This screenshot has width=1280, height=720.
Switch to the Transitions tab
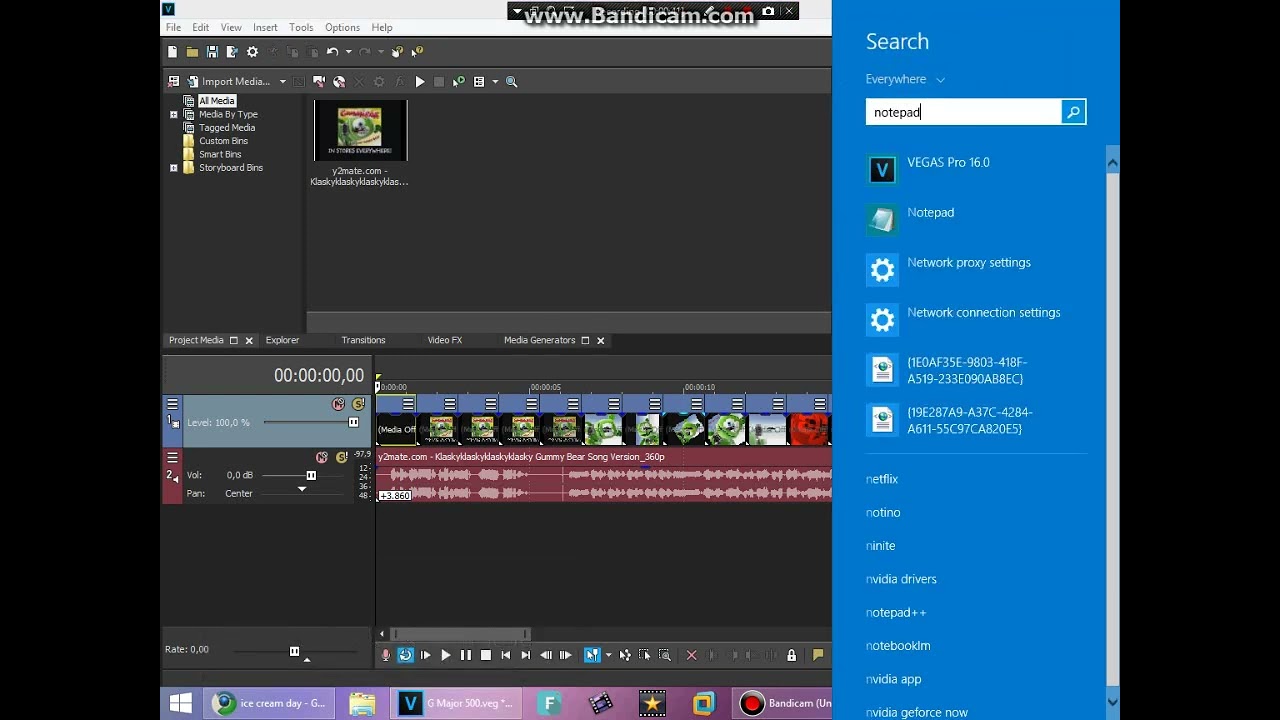click(363, 340)
